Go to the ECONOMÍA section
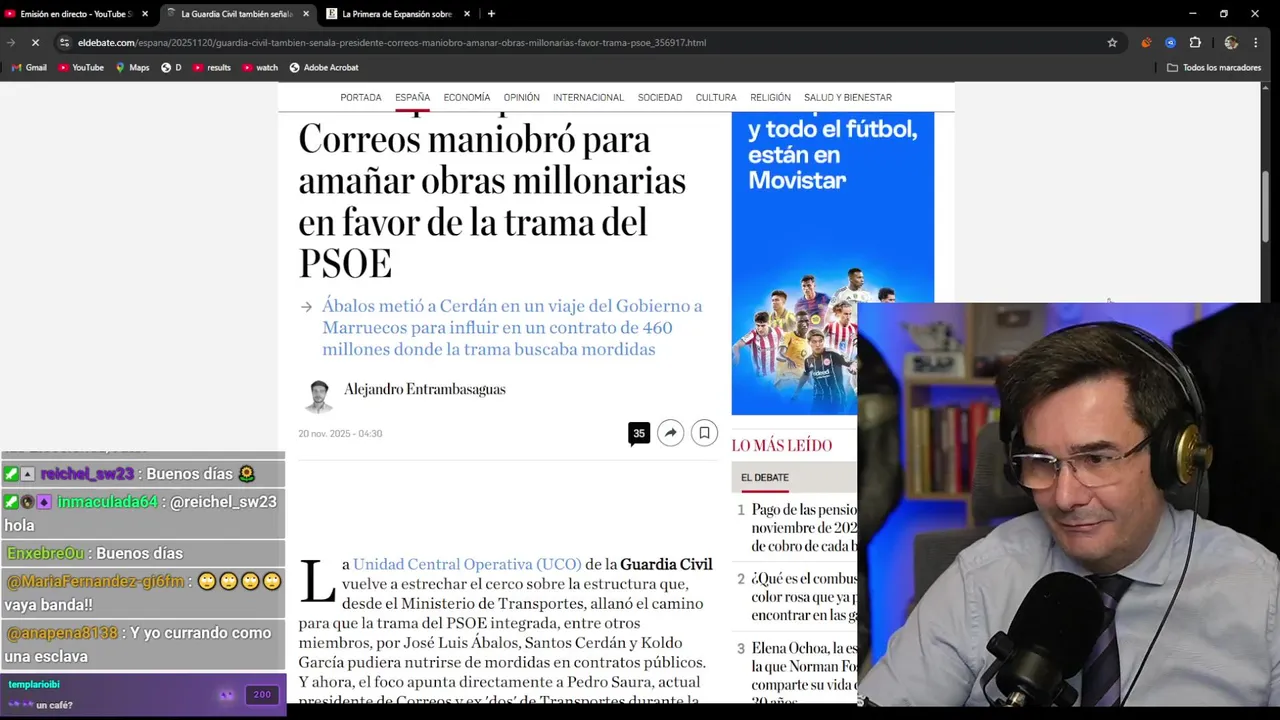The height and width of the screenshot is (720, 1280). point(467,98)
